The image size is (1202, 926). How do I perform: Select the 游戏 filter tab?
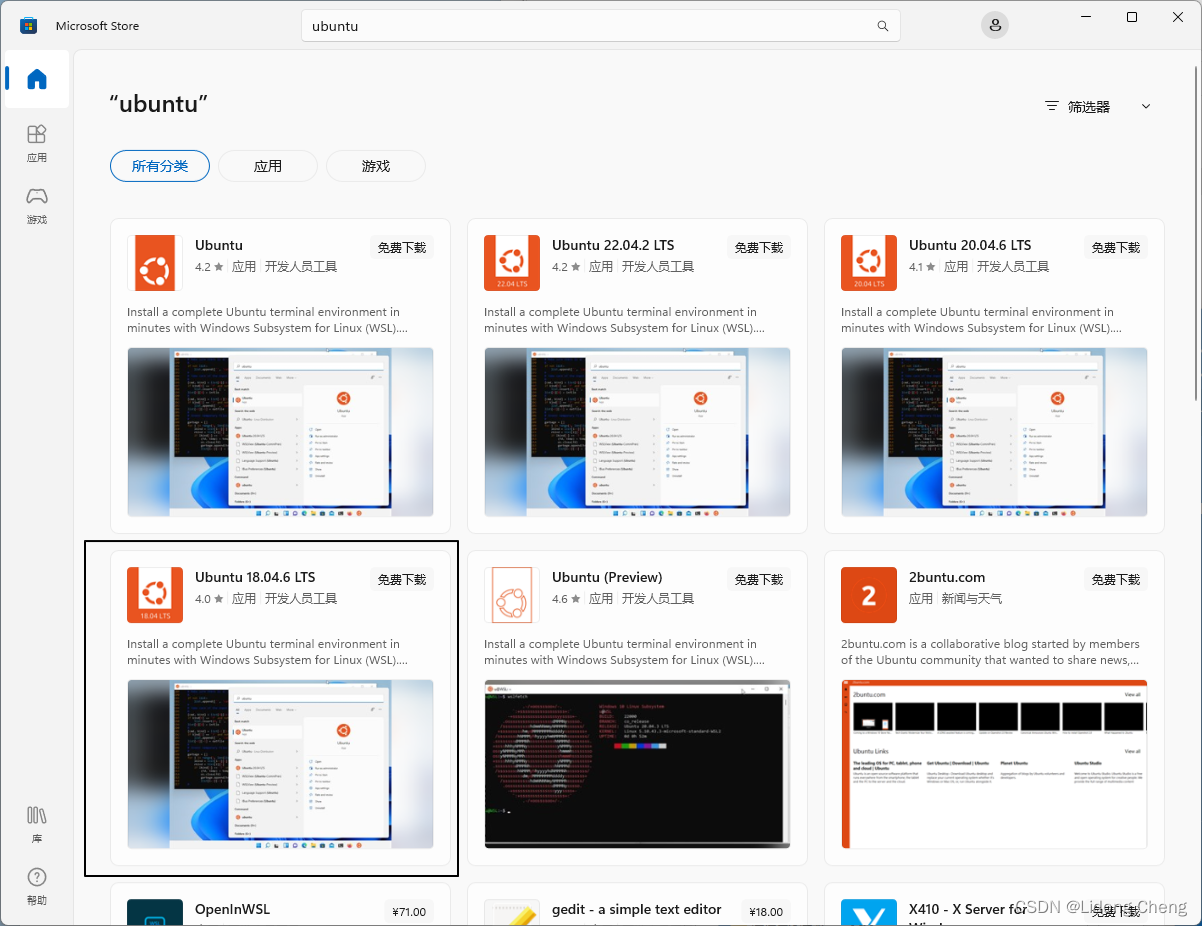point(376,166)
